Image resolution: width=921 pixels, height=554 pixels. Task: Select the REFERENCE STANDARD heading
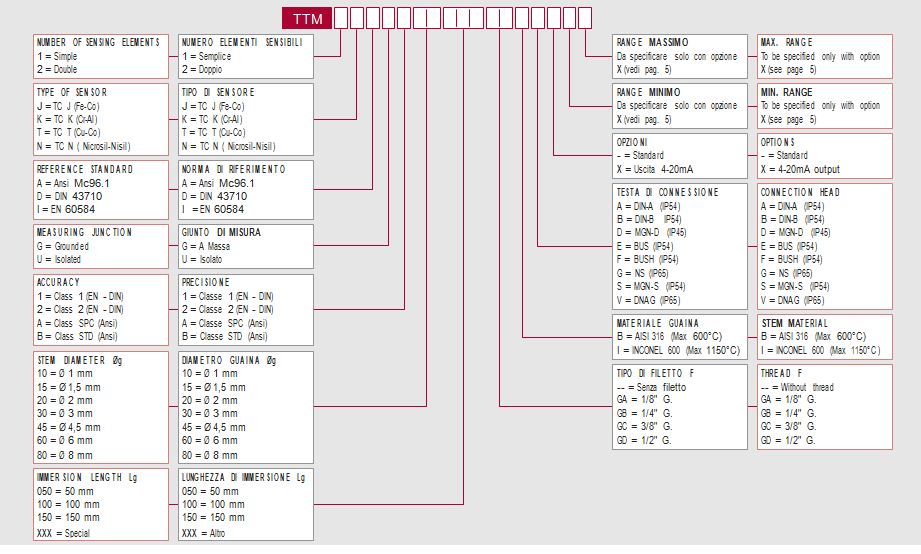tap(84, 169)
